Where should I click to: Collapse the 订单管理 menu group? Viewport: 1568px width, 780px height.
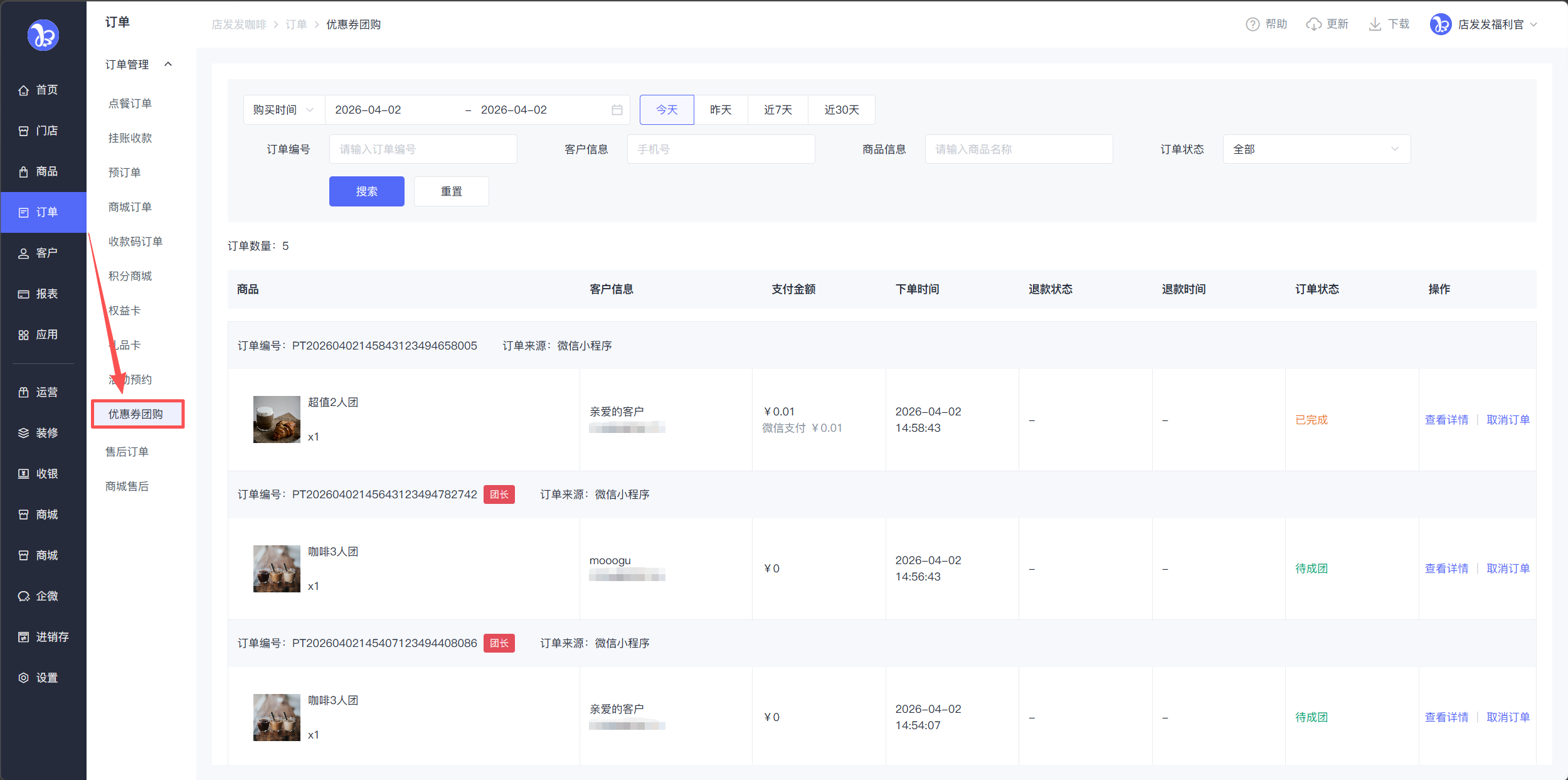click(168, 64)
